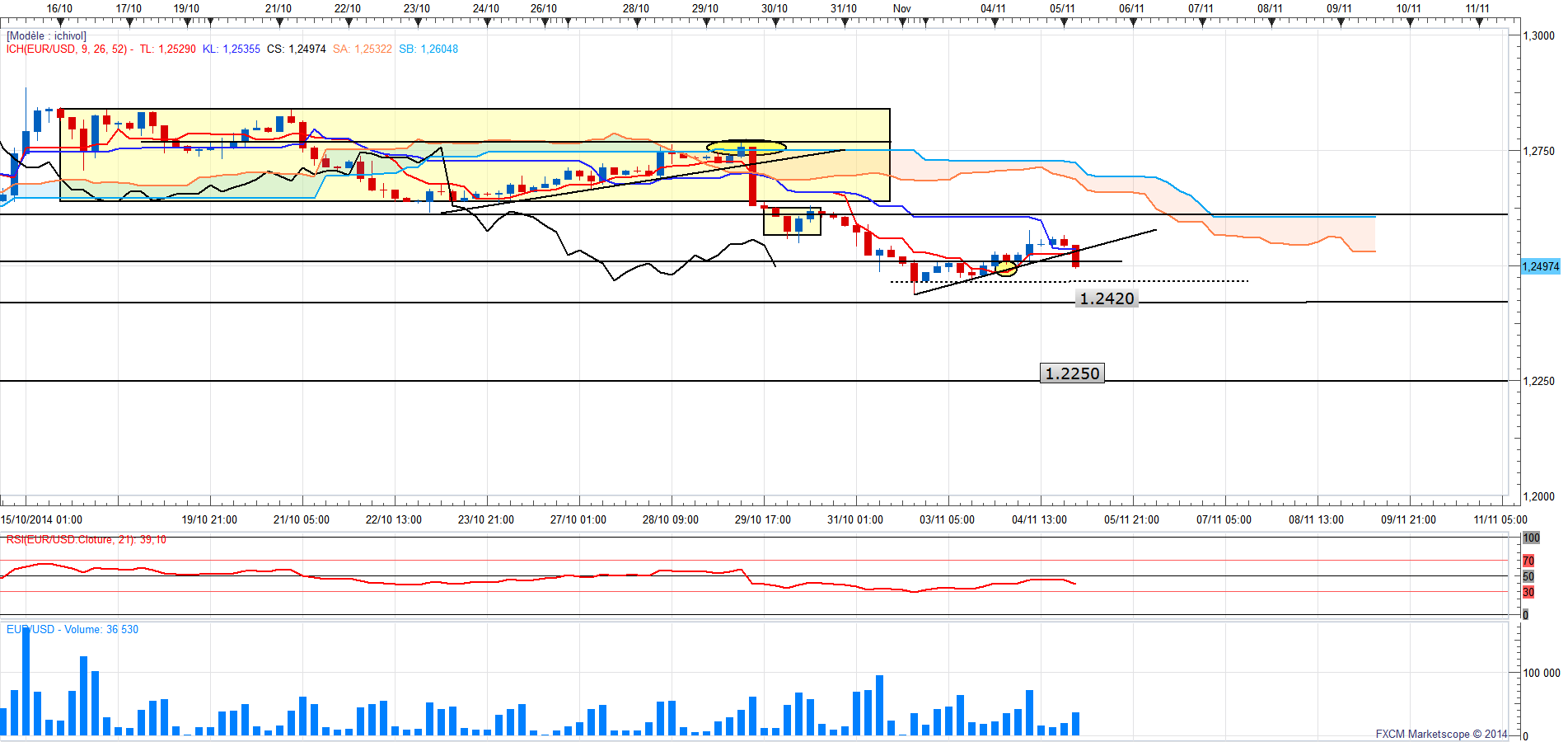Select the 30/10 marker on top date ruler
Screen dimensions: 1568x742
click(x=774, y=9)
